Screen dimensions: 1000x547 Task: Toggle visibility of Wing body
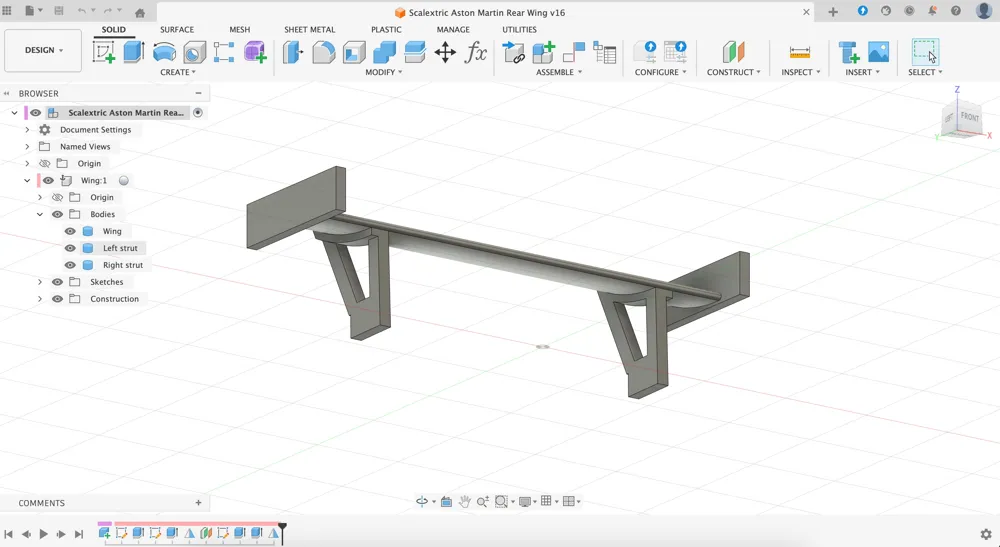point(70,231)
